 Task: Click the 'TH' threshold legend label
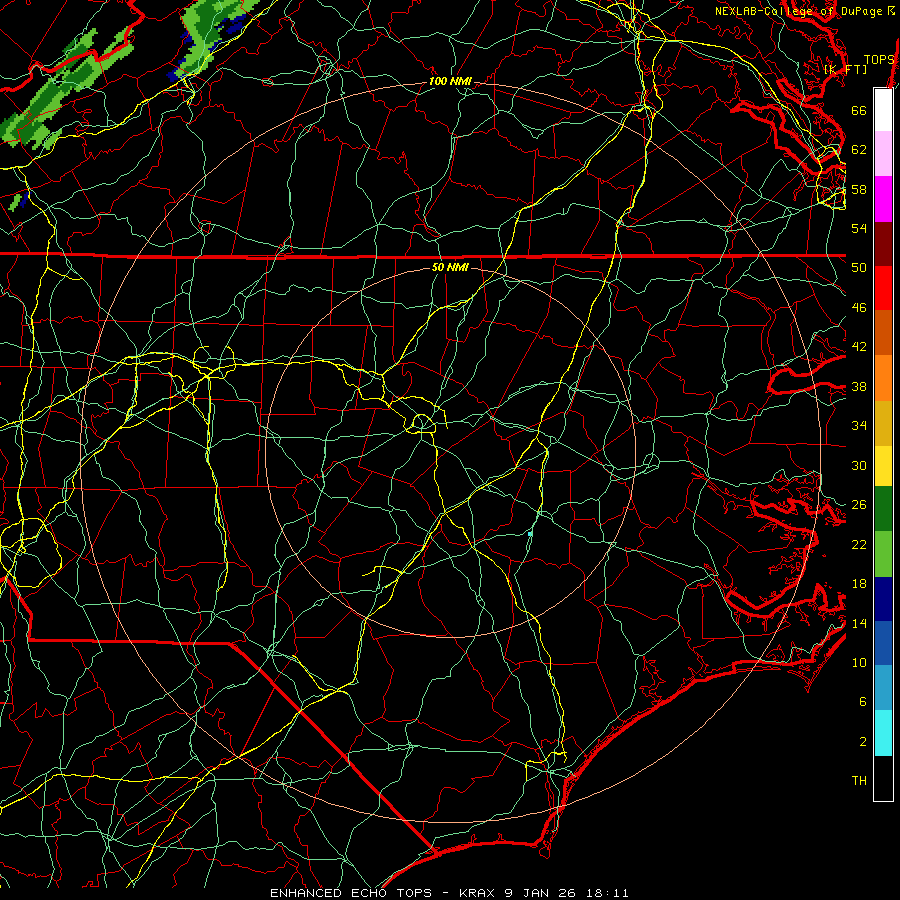[859, 781]
